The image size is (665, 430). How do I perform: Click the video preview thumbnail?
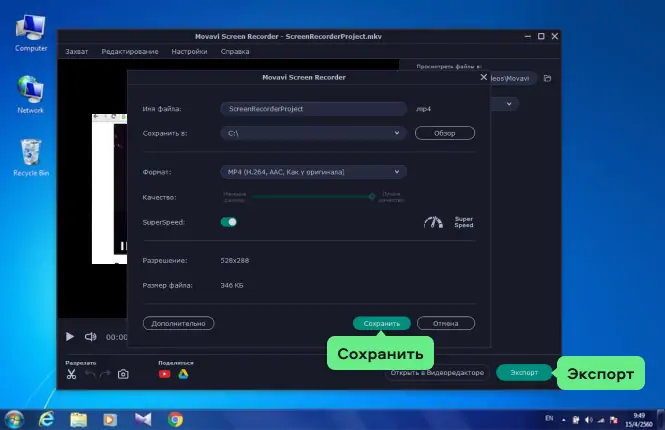click(x=109, y=189)
